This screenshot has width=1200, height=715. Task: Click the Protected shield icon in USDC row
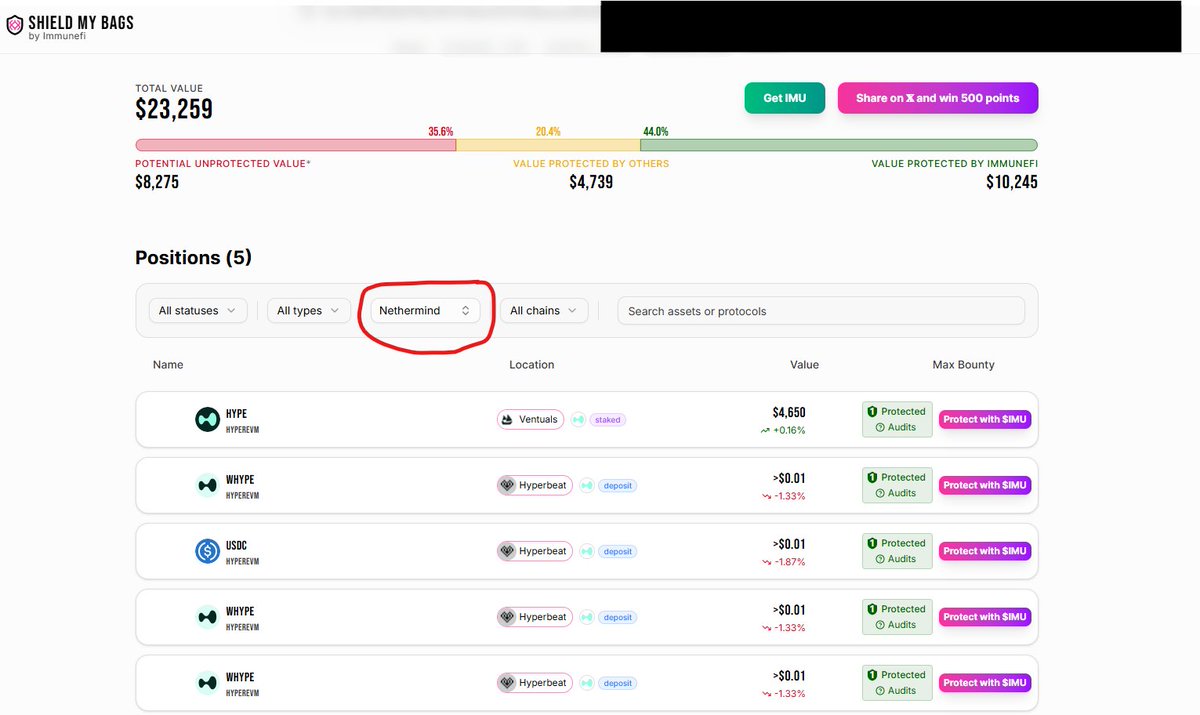pyautogui.click(x=872, y=543)
